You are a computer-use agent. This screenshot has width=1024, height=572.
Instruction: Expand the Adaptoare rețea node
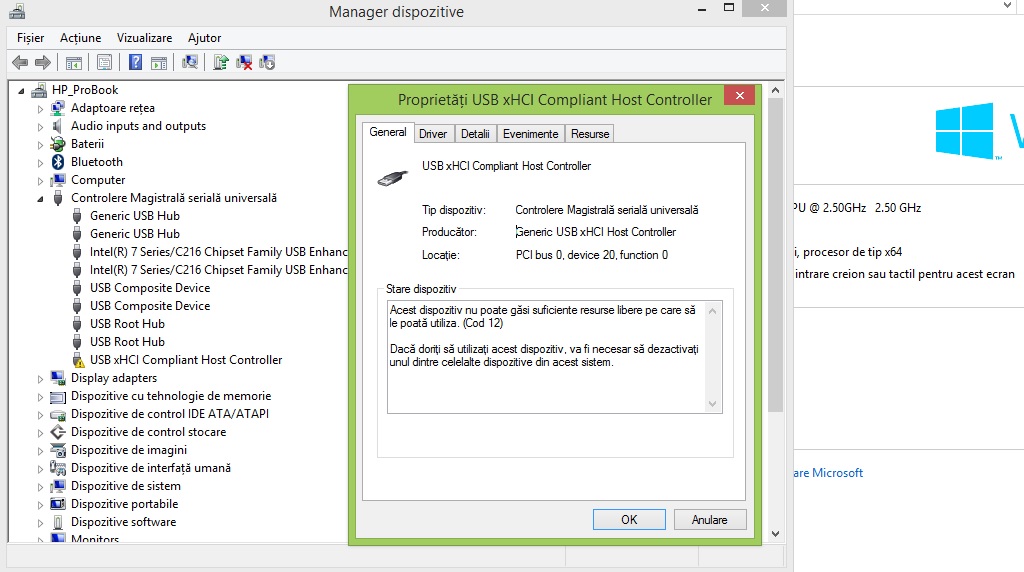(40, 108)
